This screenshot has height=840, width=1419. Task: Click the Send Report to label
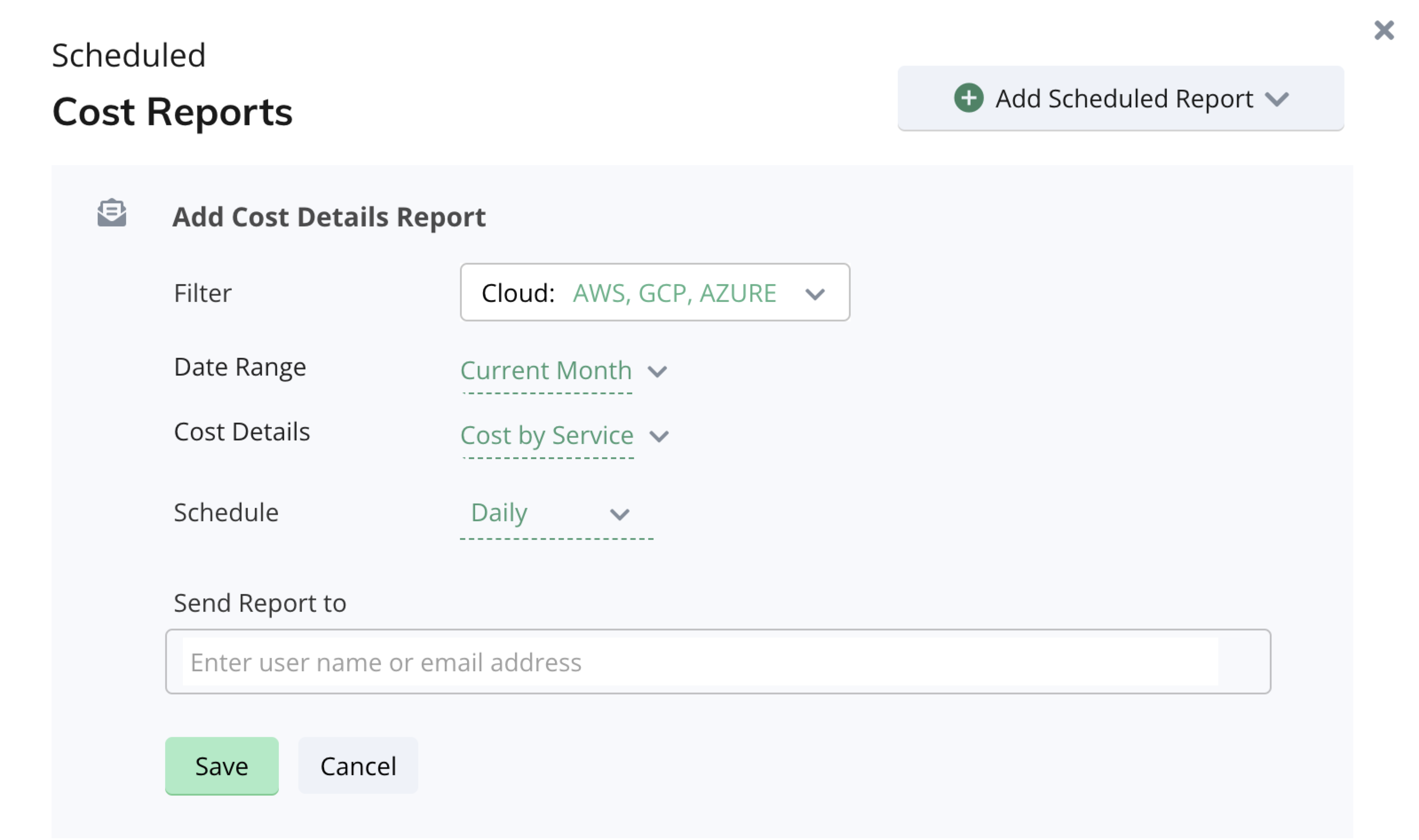click(x=260, y=604)
